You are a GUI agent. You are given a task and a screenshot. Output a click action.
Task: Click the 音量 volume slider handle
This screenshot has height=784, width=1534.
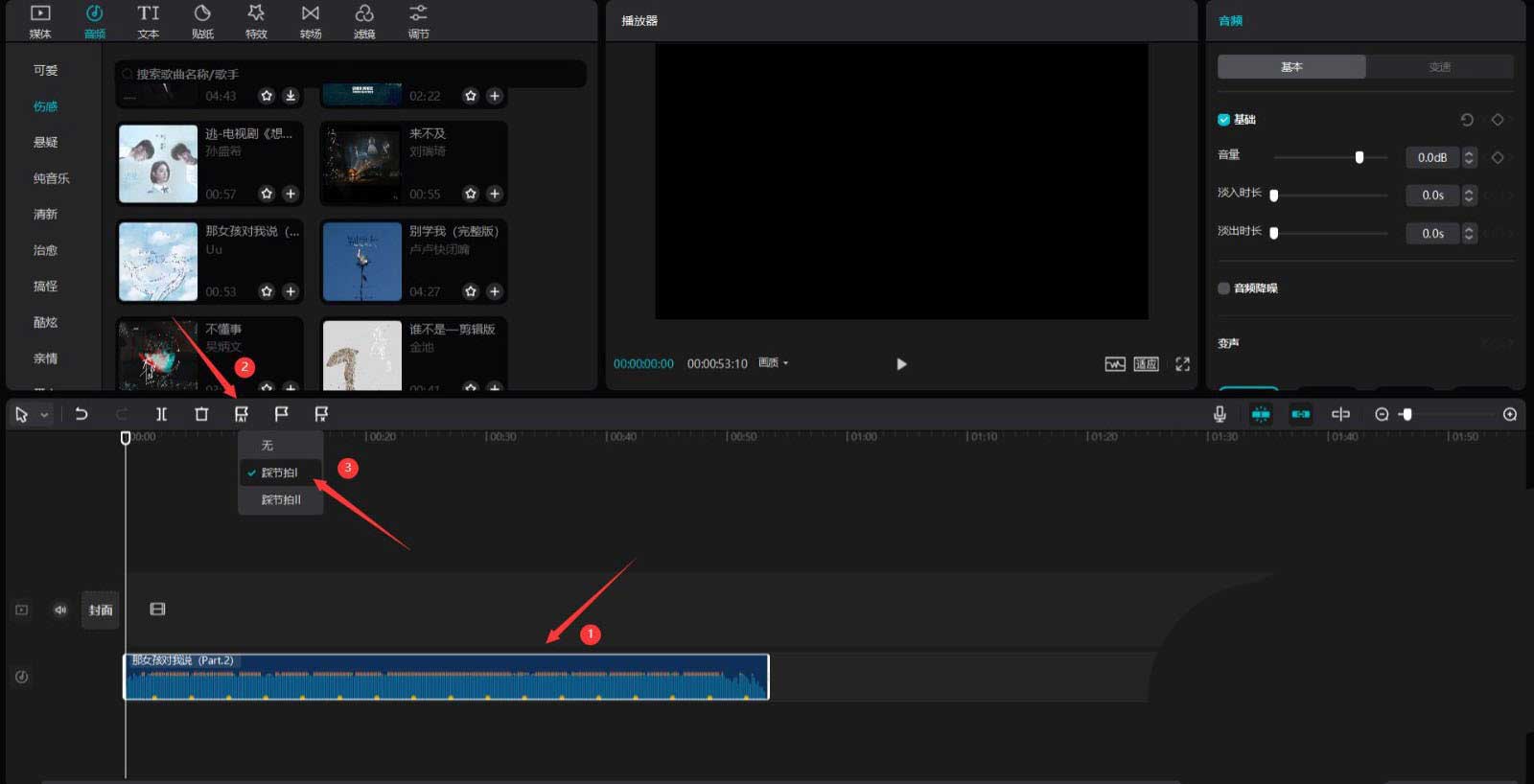[x=1359, y=157]
